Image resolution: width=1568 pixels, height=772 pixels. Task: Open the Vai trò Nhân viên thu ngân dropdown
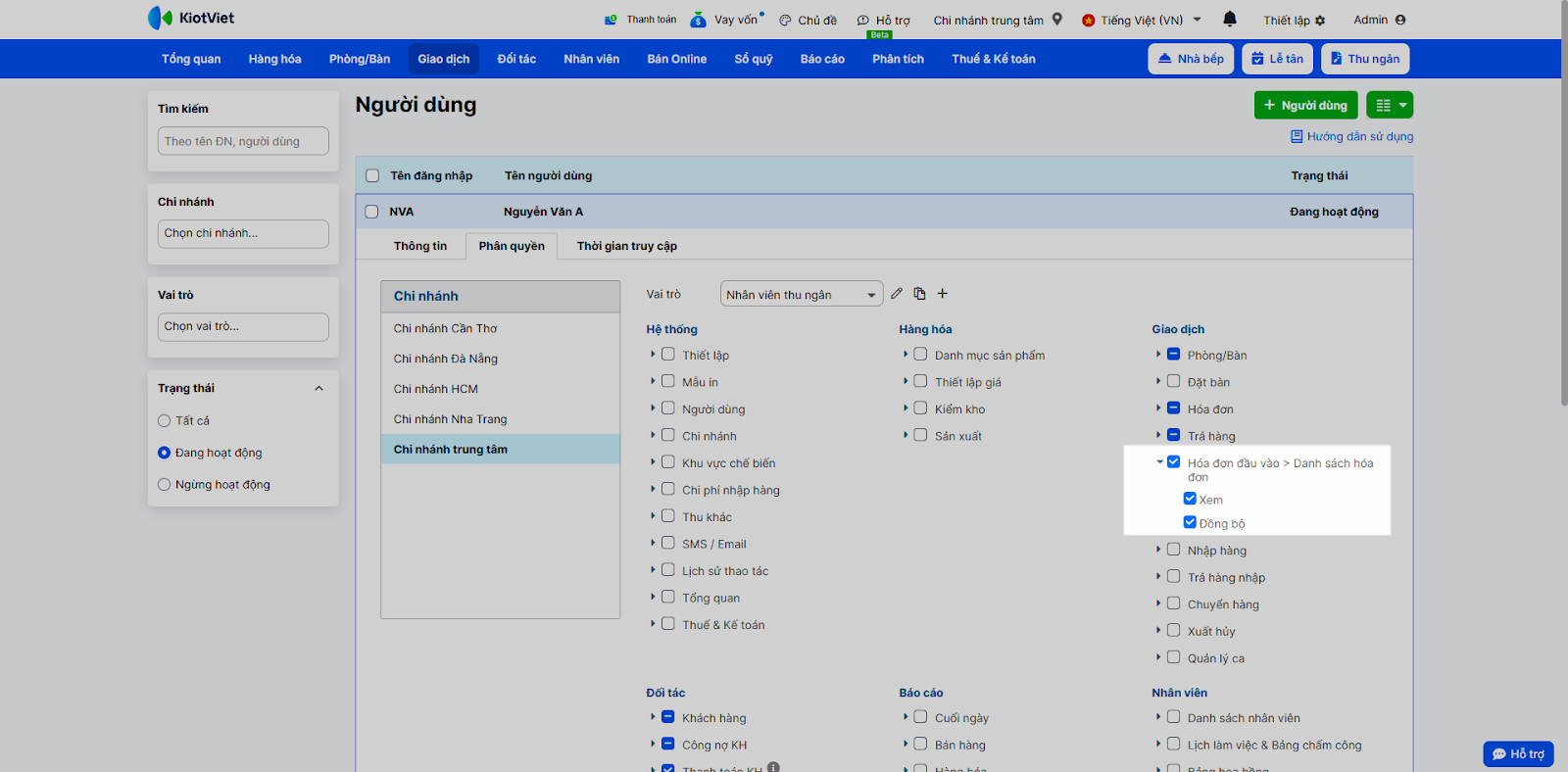(801, 295)
